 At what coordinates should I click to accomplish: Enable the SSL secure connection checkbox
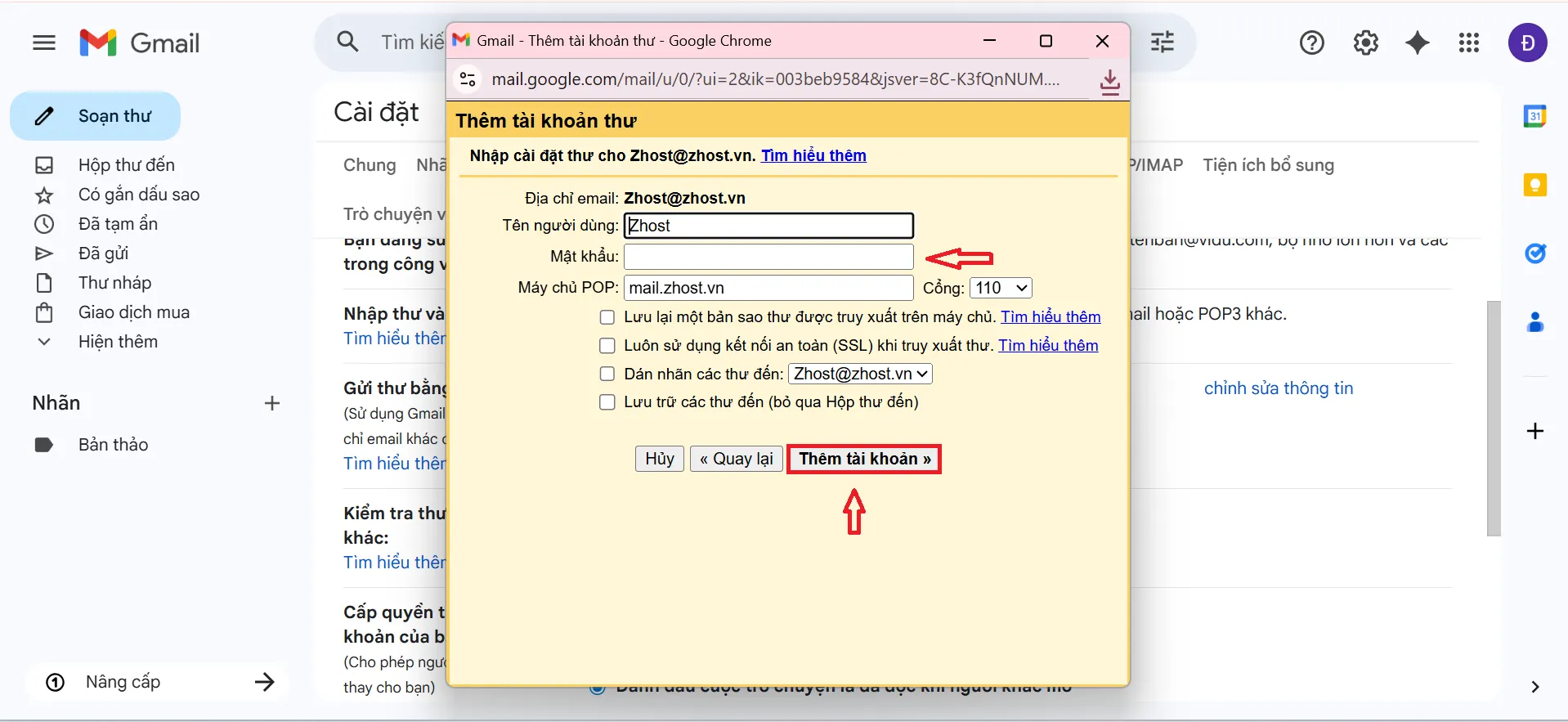pos(607,346)
